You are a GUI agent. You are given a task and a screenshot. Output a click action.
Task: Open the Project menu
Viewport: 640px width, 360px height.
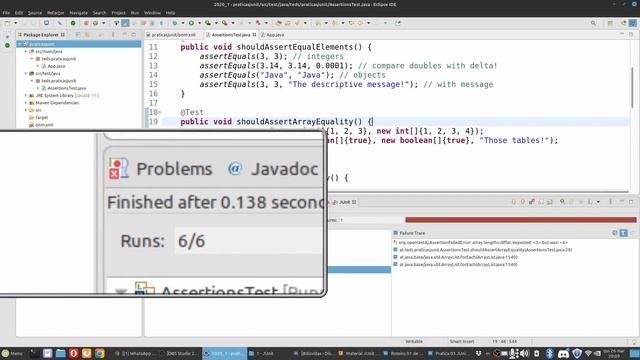[x=118, y=13]
